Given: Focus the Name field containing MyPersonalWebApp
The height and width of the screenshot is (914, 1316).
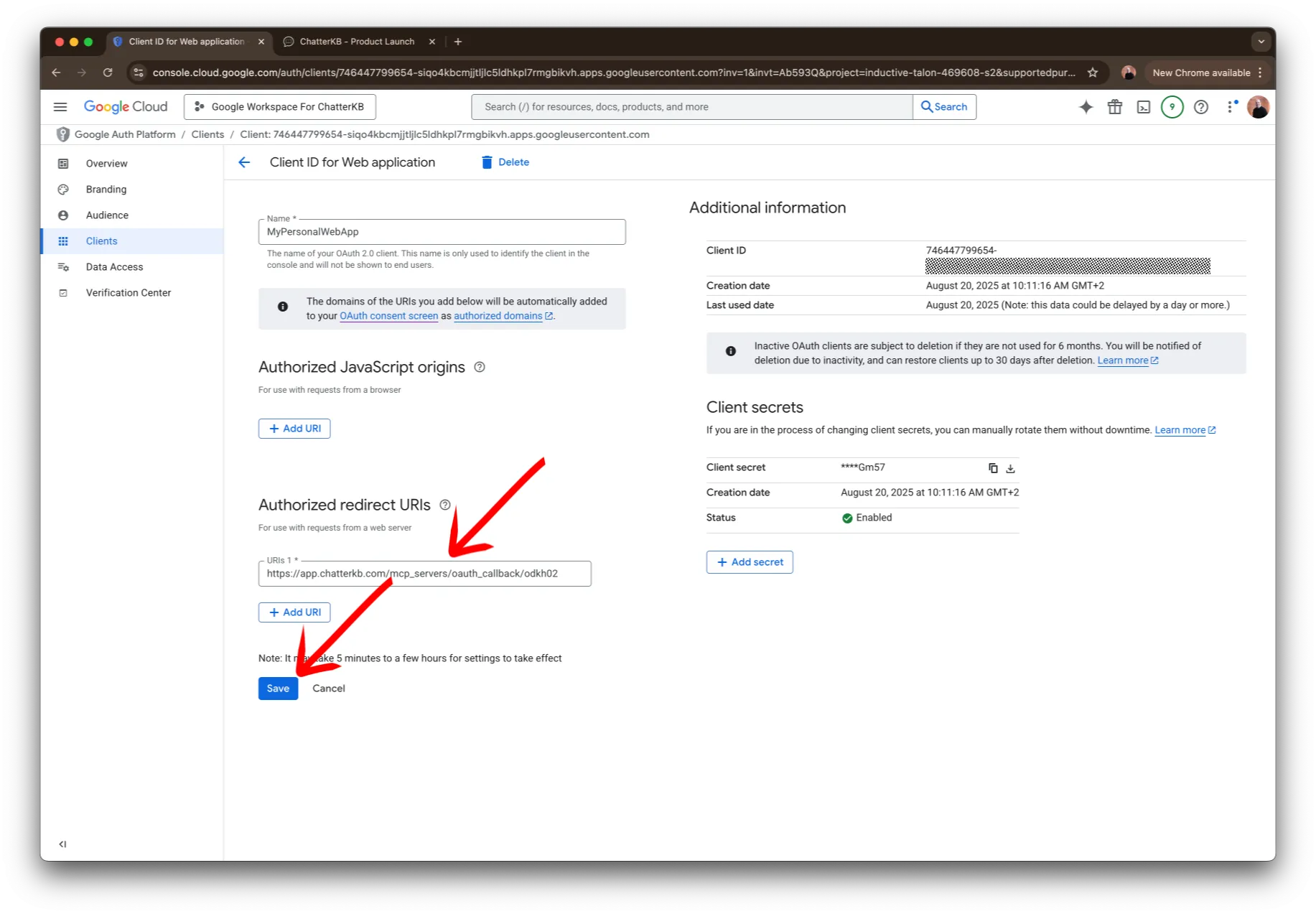Looking at the screenshot, I should pyautogui.click(x=442, y=232).
